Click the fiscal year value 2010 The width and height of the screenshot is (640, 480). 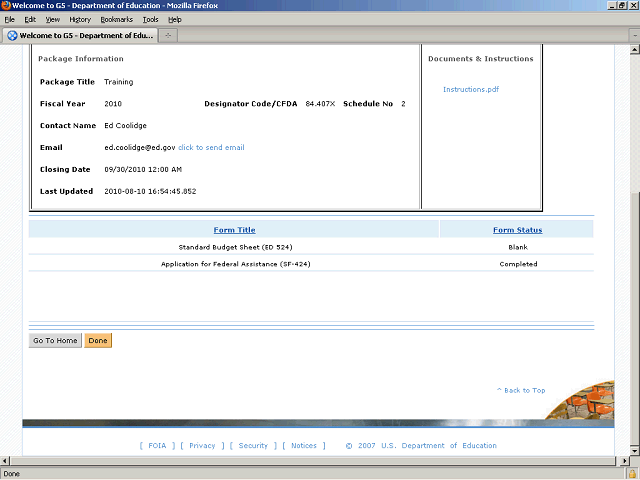click(113, 104)
